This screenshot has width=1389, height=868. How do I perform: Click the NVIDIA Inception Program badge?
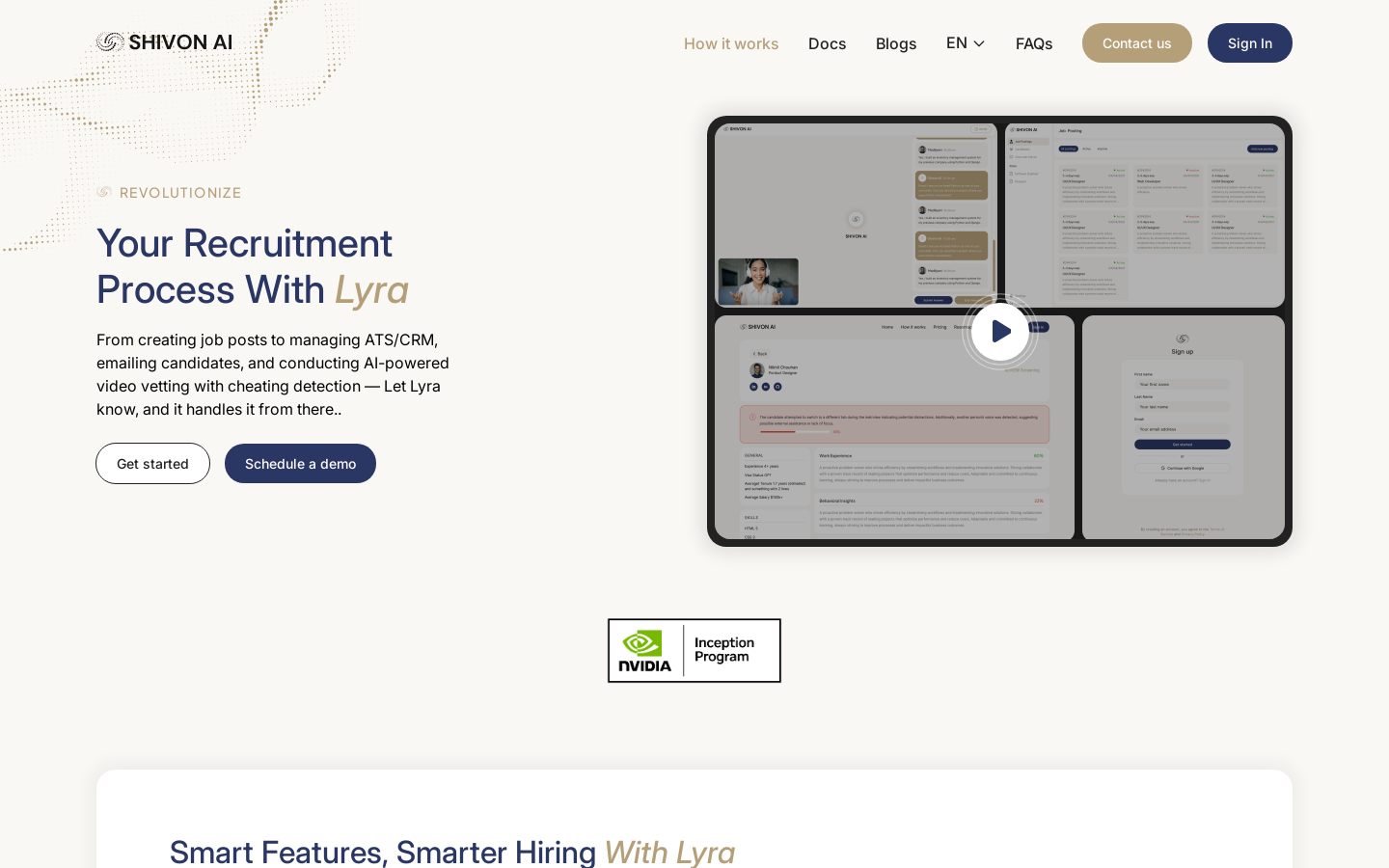pos(694,651)
